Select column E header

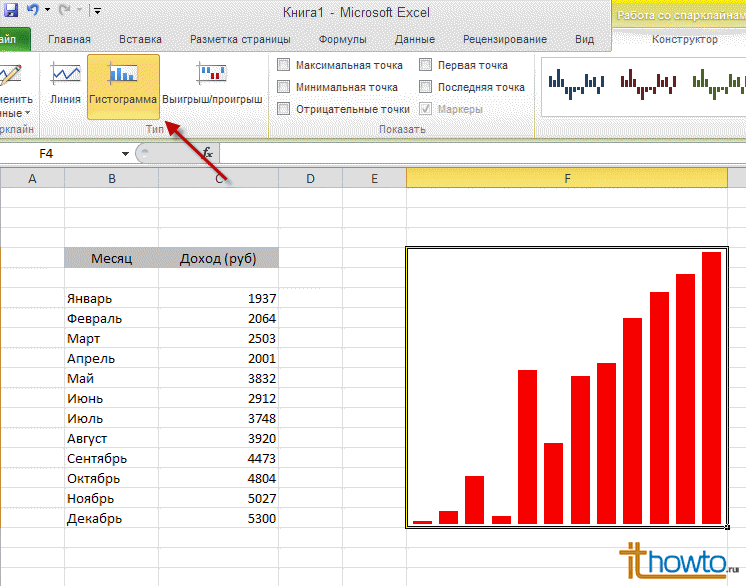pos(374,179)
